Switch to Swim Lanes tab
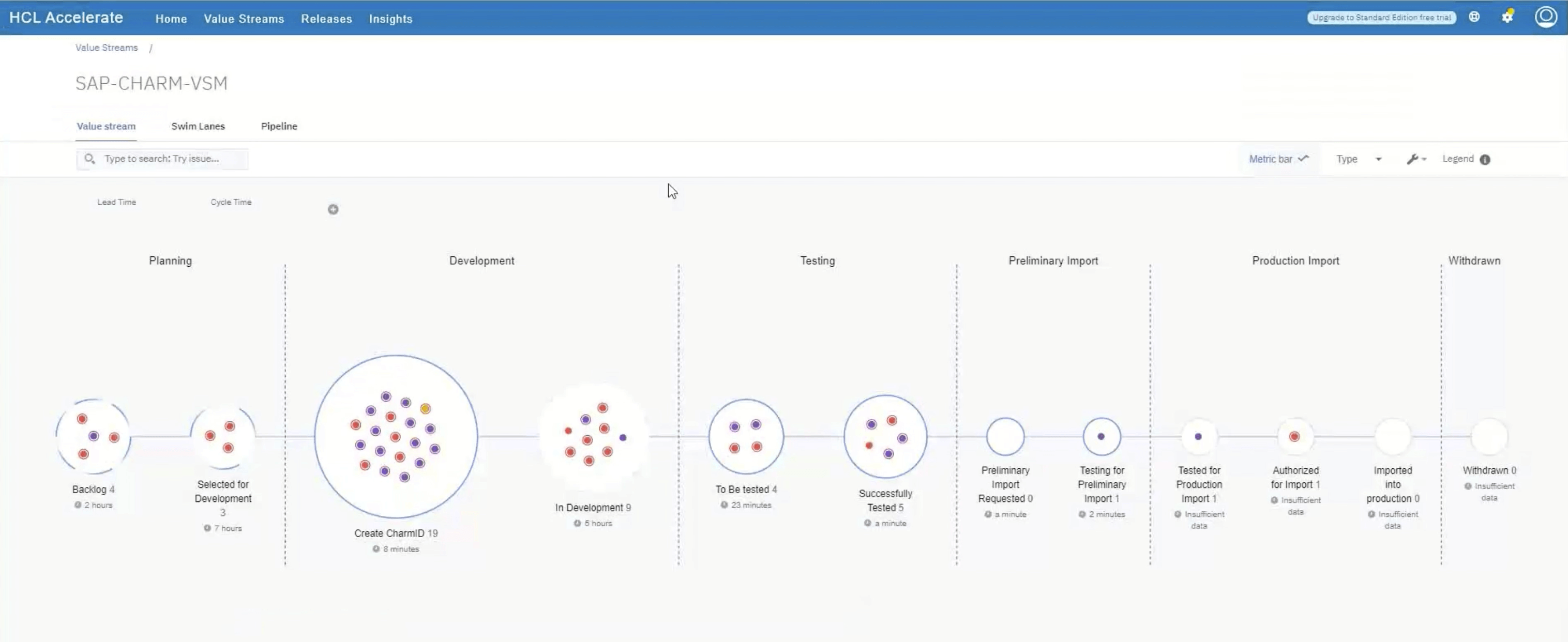This screenshot has height=642, width=1568. click(x=198, y=126)
